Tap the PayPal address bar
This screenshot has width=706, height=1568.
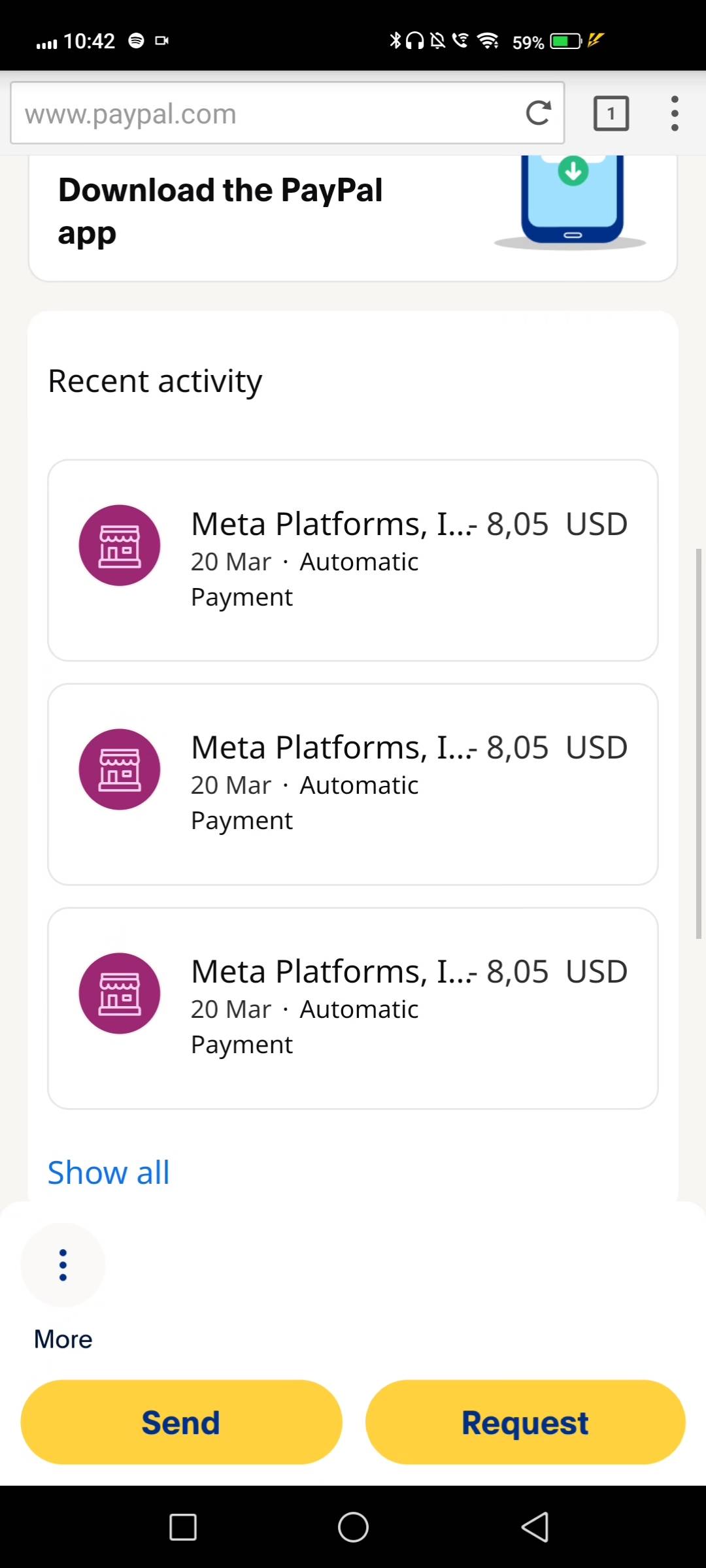(x=261, y=113)
